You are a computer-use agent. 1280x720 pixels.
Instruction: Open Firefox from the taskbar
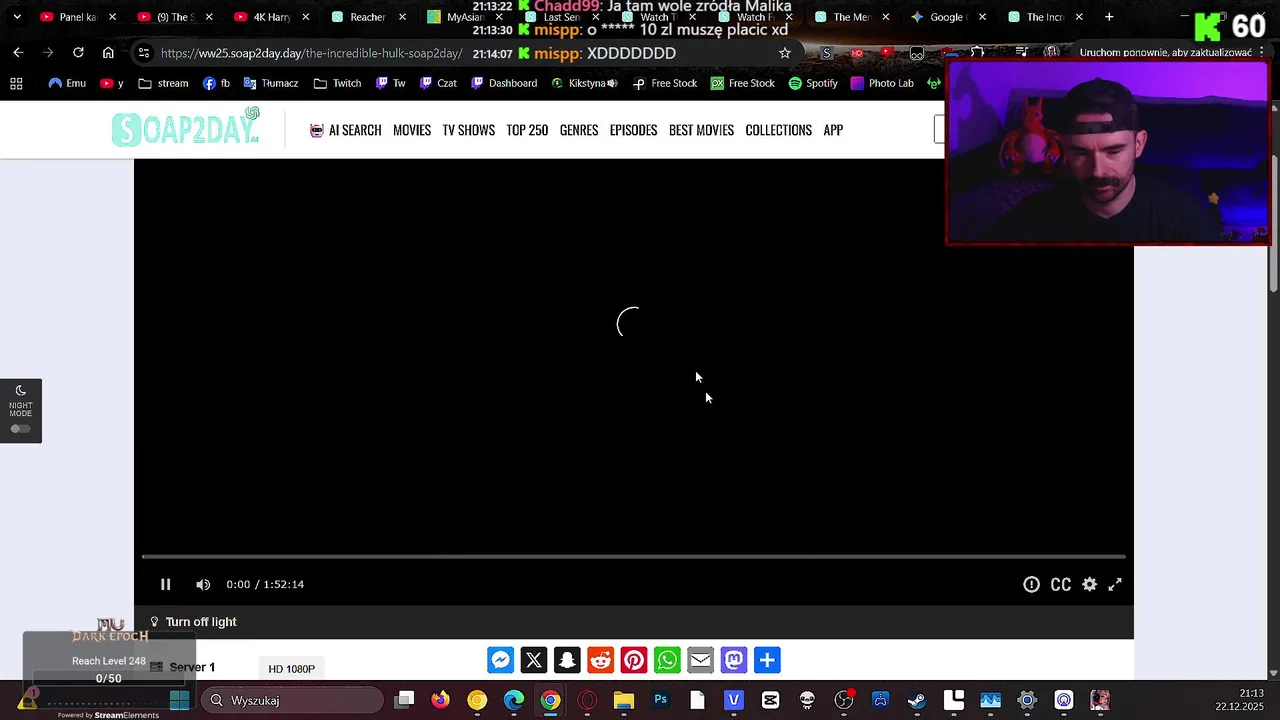(440, 700)
